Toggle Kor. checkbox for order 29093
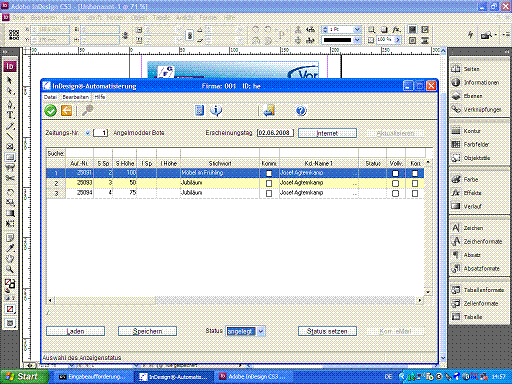This screenshot has height=384, width=512. (415, 183)
